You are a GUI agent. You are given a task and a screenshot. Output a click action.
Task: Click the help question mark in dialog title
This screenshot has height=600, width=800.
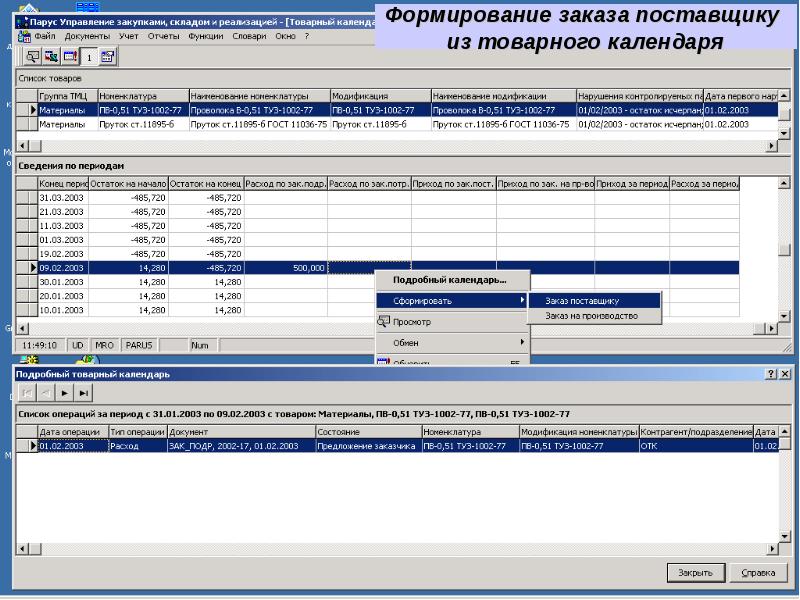tap(771, 373)
